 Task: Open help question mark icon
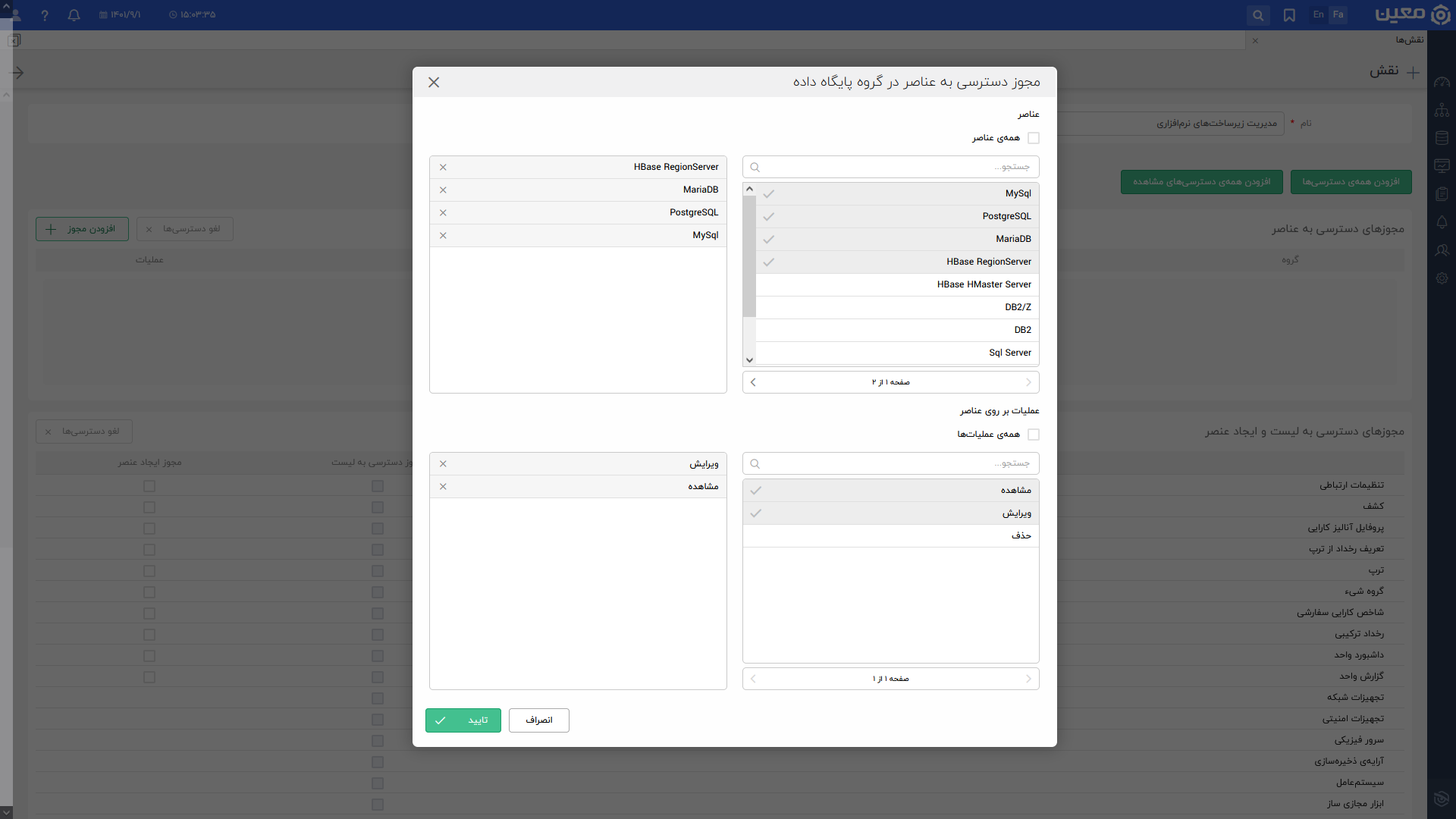[x=45, y=15]
